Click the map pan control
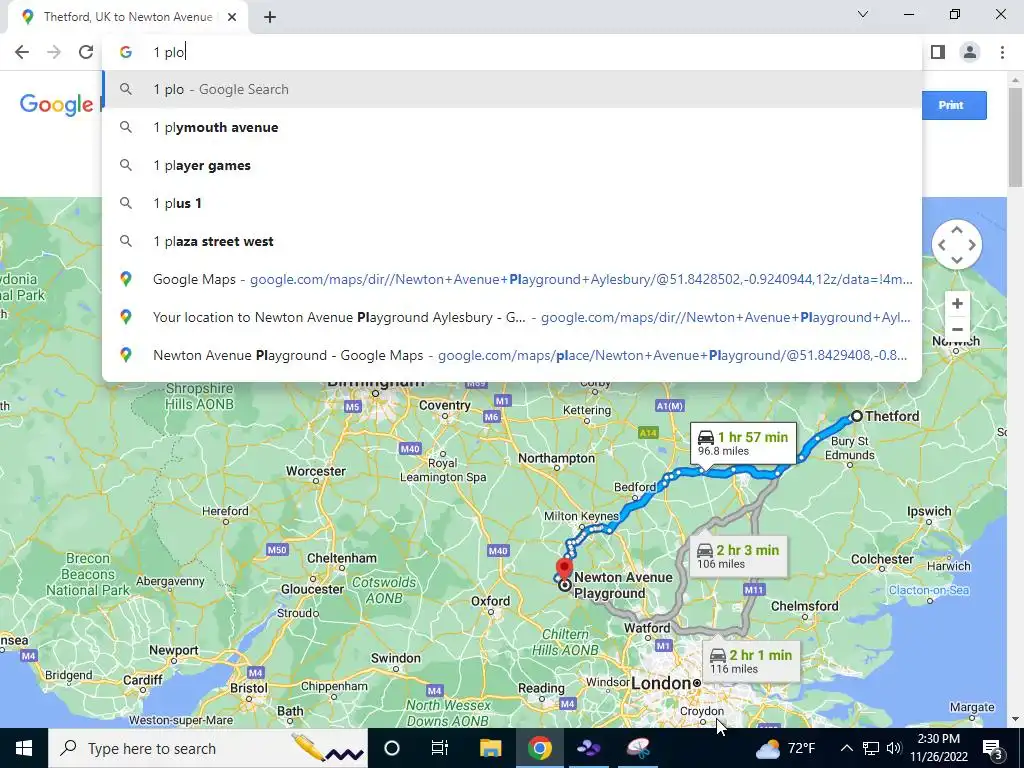Screen dimensions: 1024x768 (957, 245)
